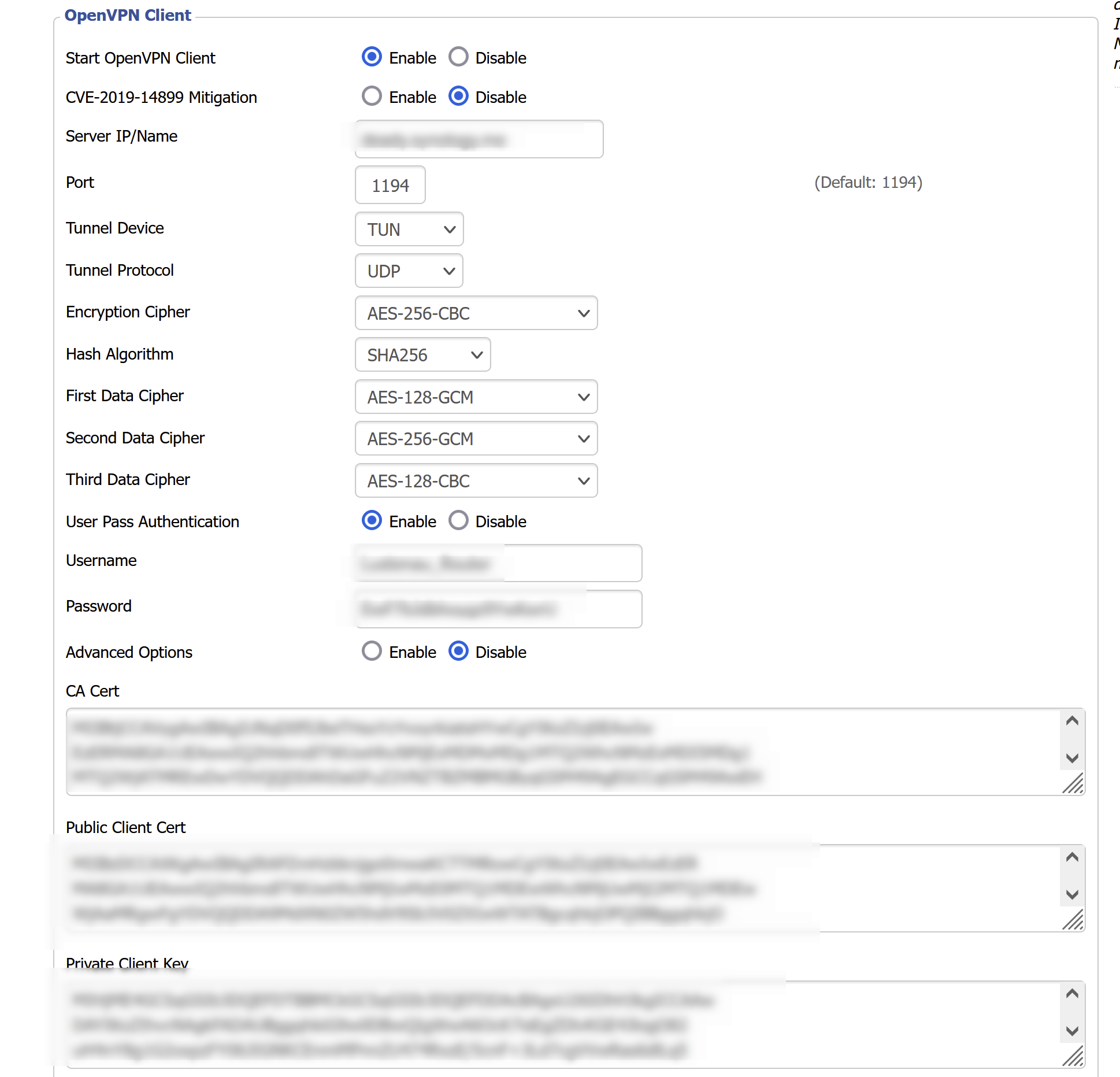Open the Third Data Cipher dropdown
The height and width of the screenshot is (1077, 1120).
coord(476,480)
